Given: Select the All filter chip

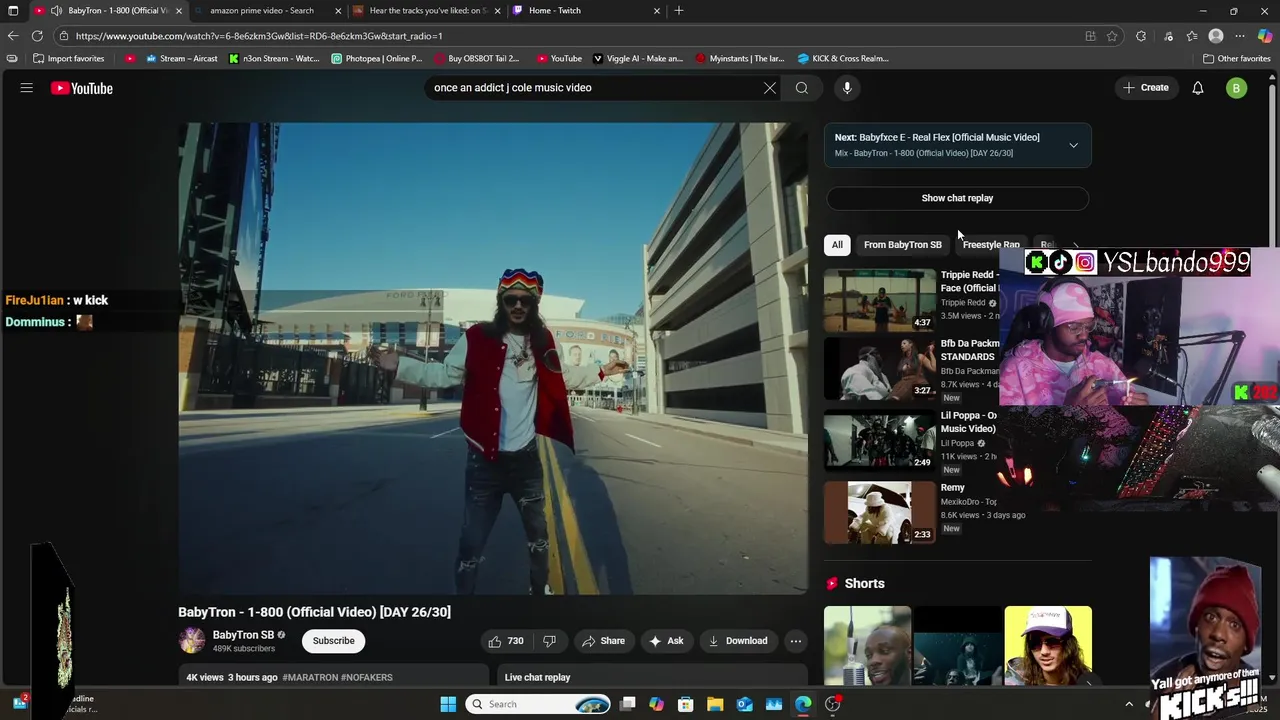Looking at the screenshot, I should [x=837, y=245].
